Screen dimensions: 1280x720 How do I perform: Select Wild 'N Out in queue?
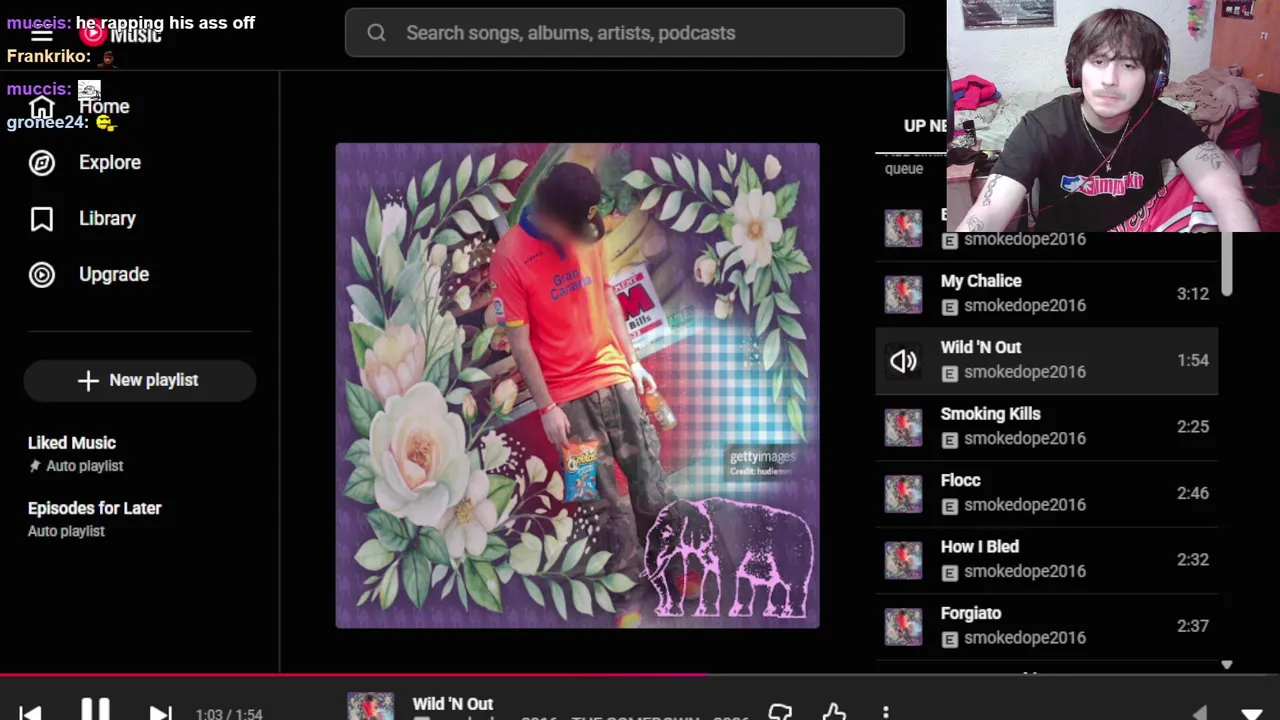1046,360
